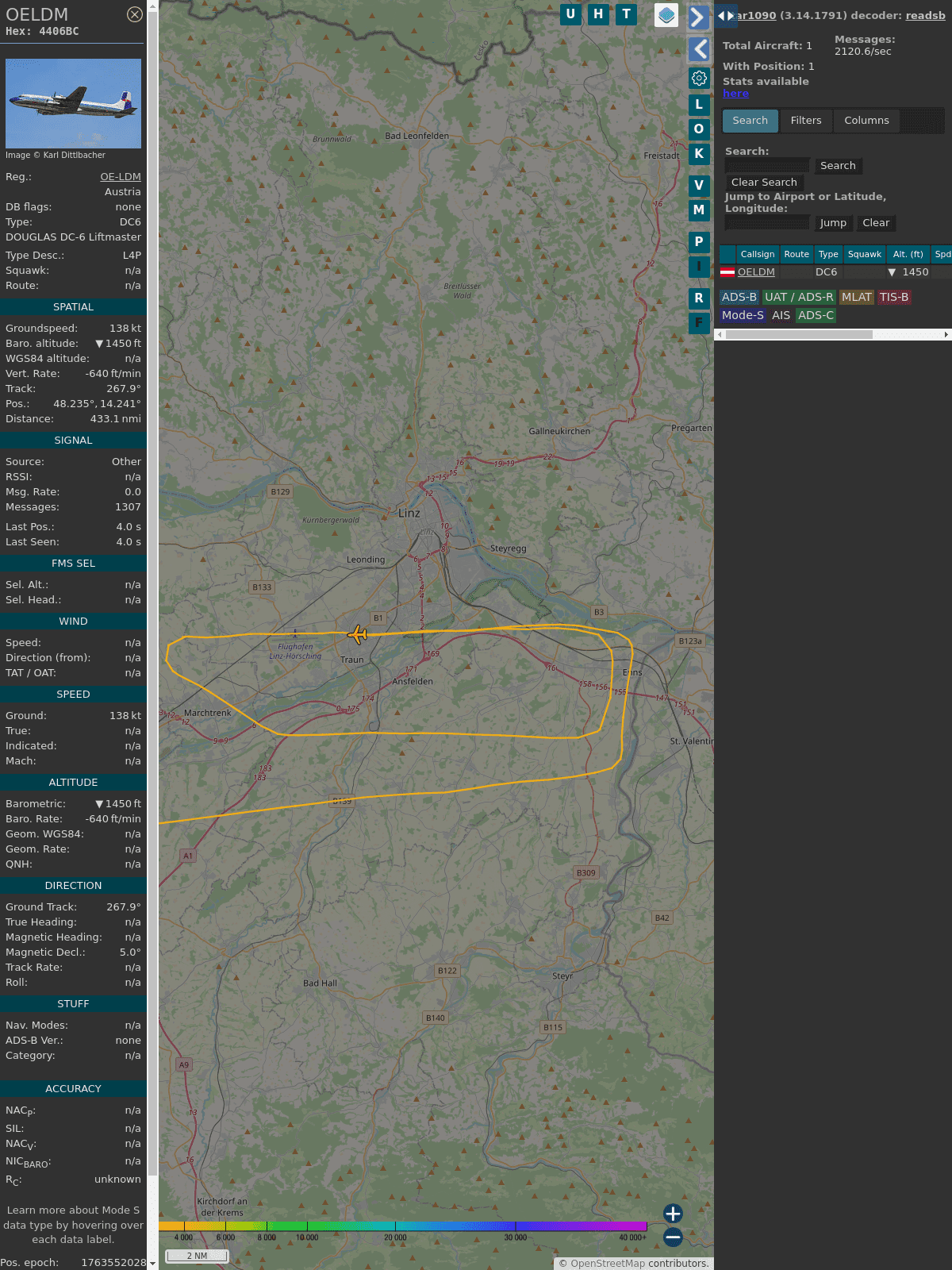Zoom out with the minus button
952x1270 pixels.
[673, 1237]
